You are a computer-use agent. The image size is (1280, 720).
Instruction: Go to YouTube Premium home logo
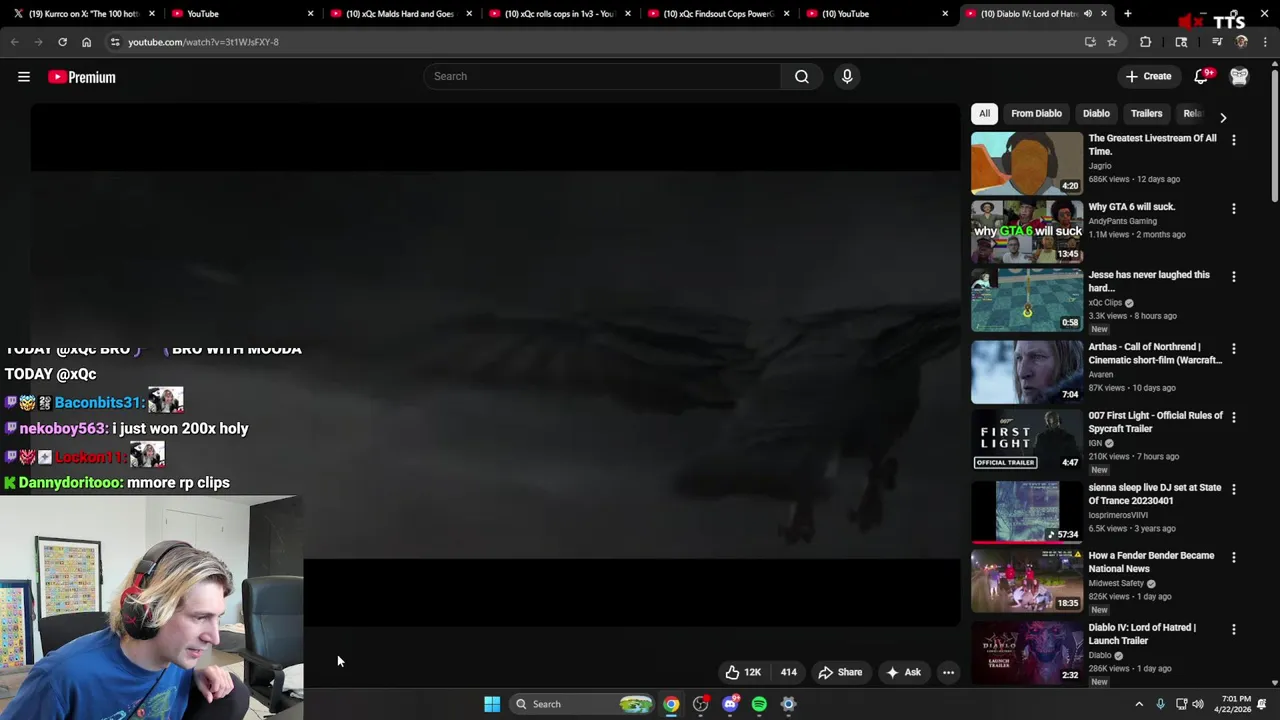(x=82, y=77)
